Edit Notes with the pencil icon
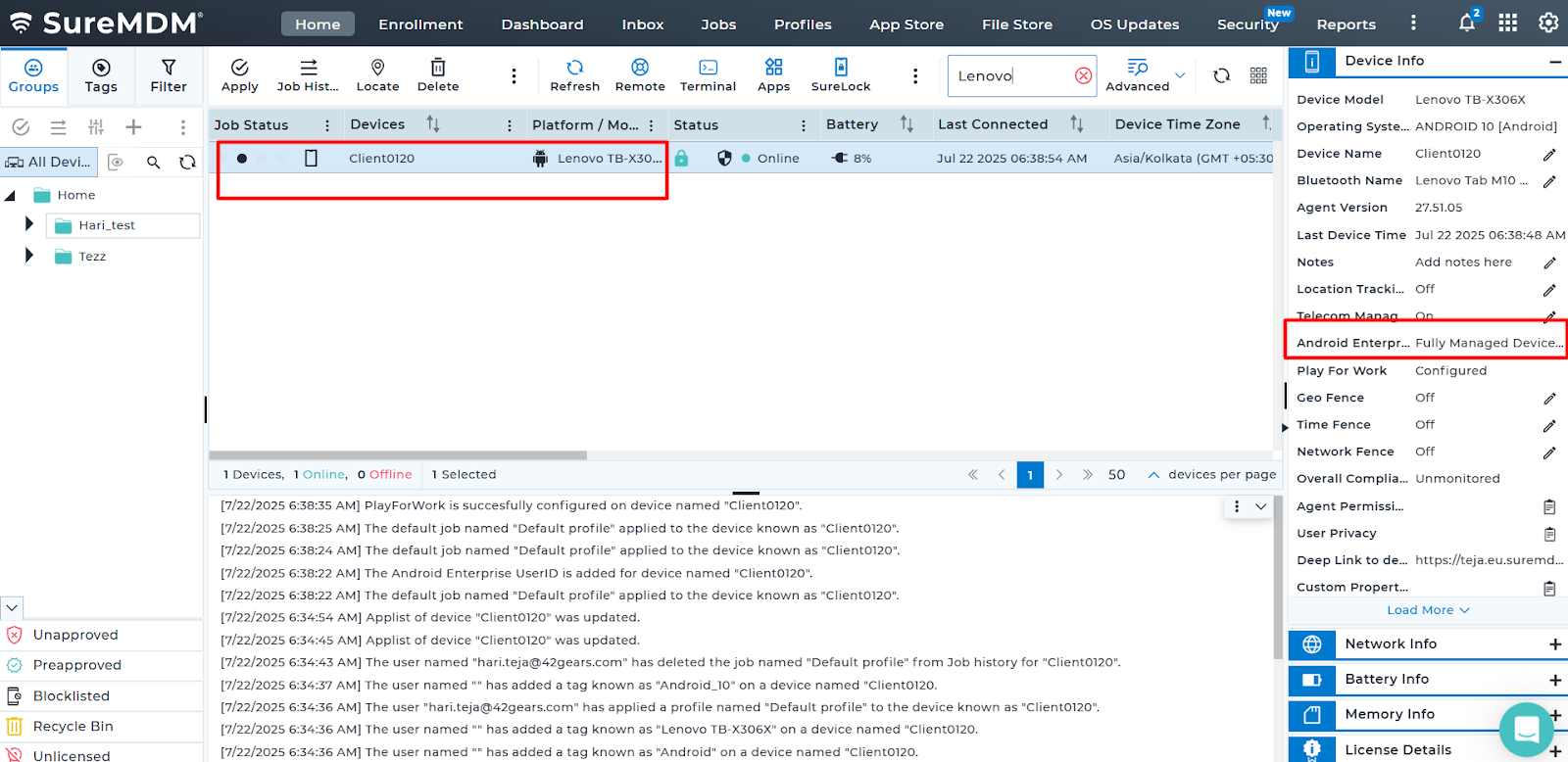The height and width of the screenshot is (762, 1568). [x=1549, y=262]
